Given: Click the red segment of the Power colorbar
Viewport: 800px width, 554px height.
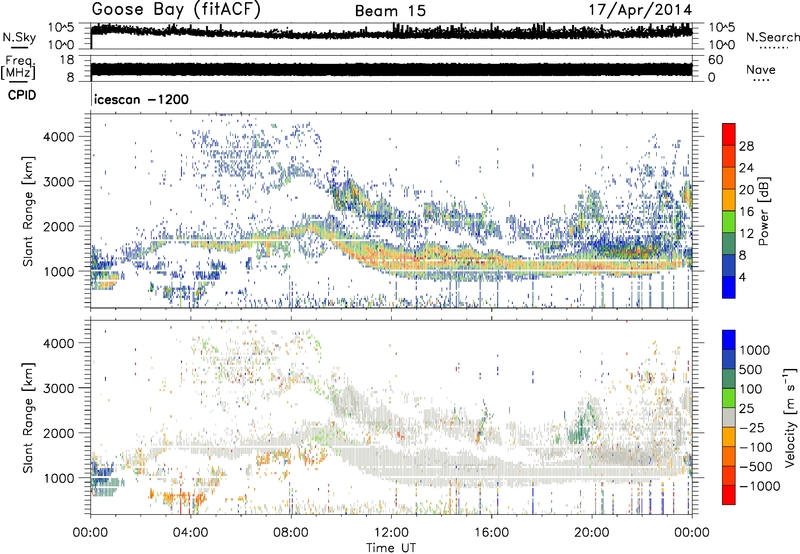Looking at the screenshot, I should coord(729,134).
